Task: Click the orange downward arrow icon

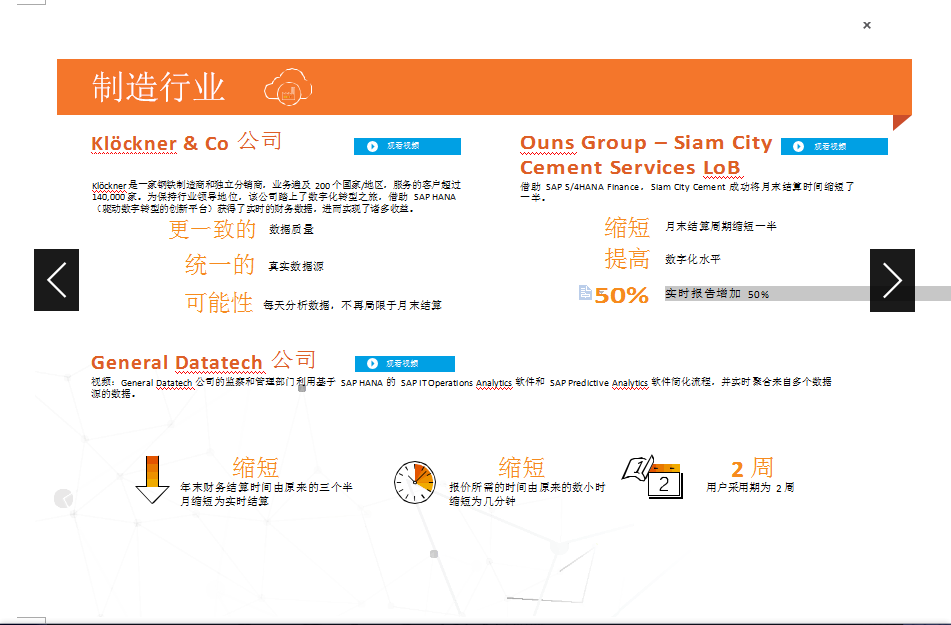Action: (152, 479)
